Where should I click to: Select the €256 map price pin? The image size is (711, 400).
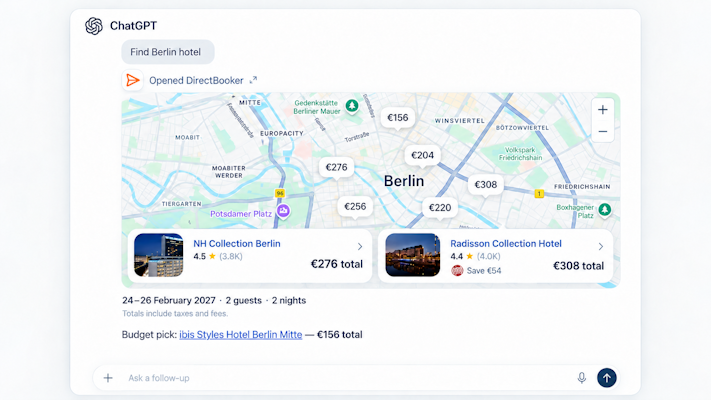click(x=355, y=207)
